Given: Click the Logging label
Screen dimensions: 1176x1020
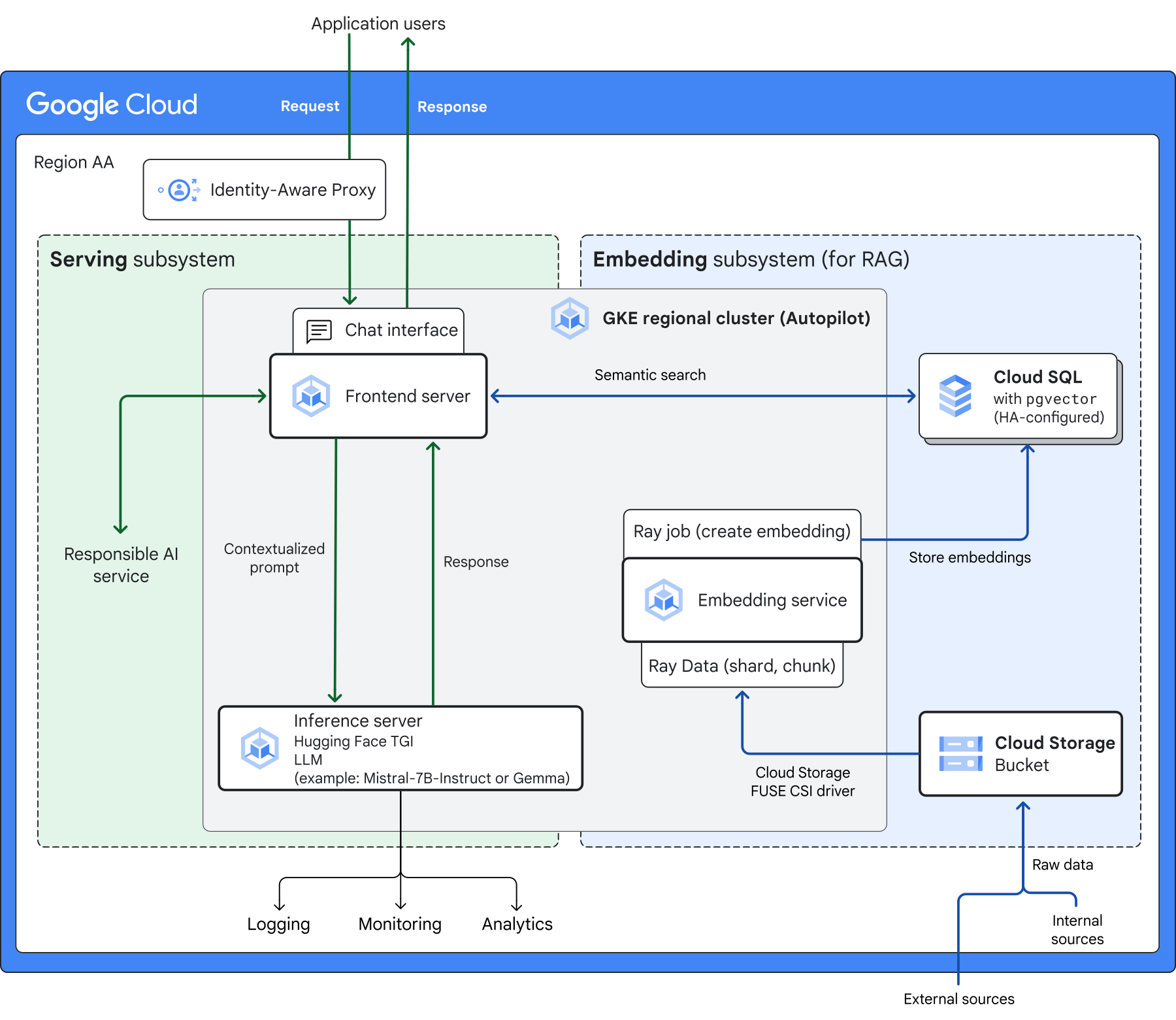Looking at the screenshot, I should coord(278,925).
